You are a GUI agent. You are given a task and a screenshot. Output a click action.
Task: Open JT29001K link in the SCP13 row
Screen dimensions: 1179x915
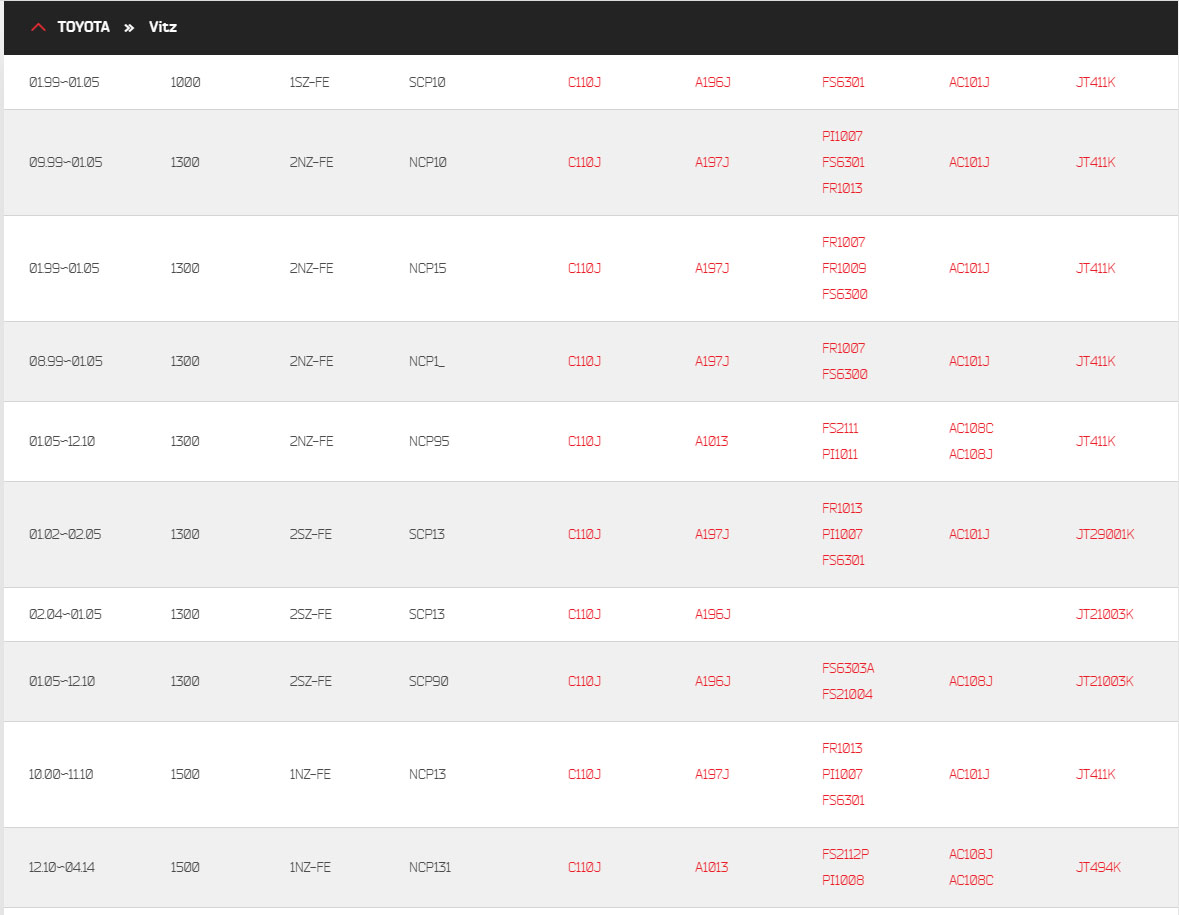click(1105, 535)
